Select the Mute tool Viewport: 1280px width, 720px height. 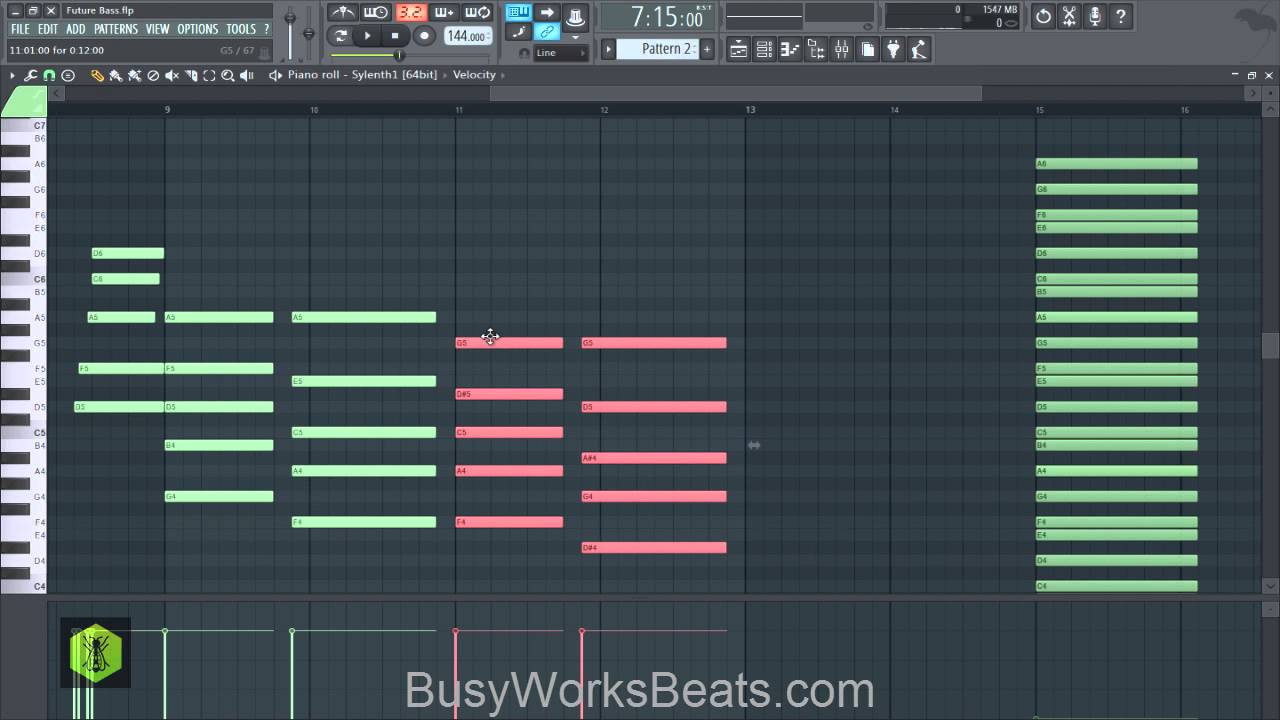click(171, 75)
